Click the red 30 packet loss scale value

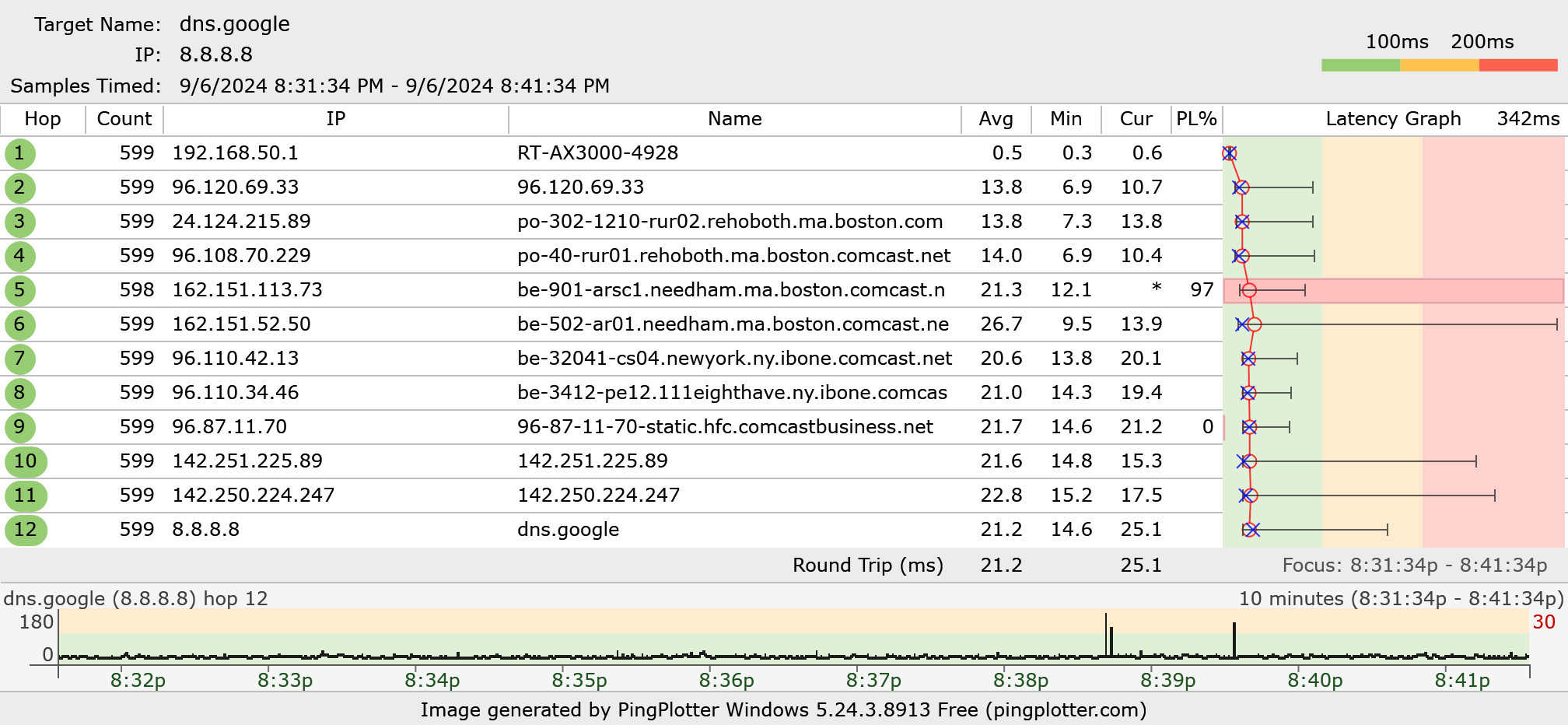1544,622
